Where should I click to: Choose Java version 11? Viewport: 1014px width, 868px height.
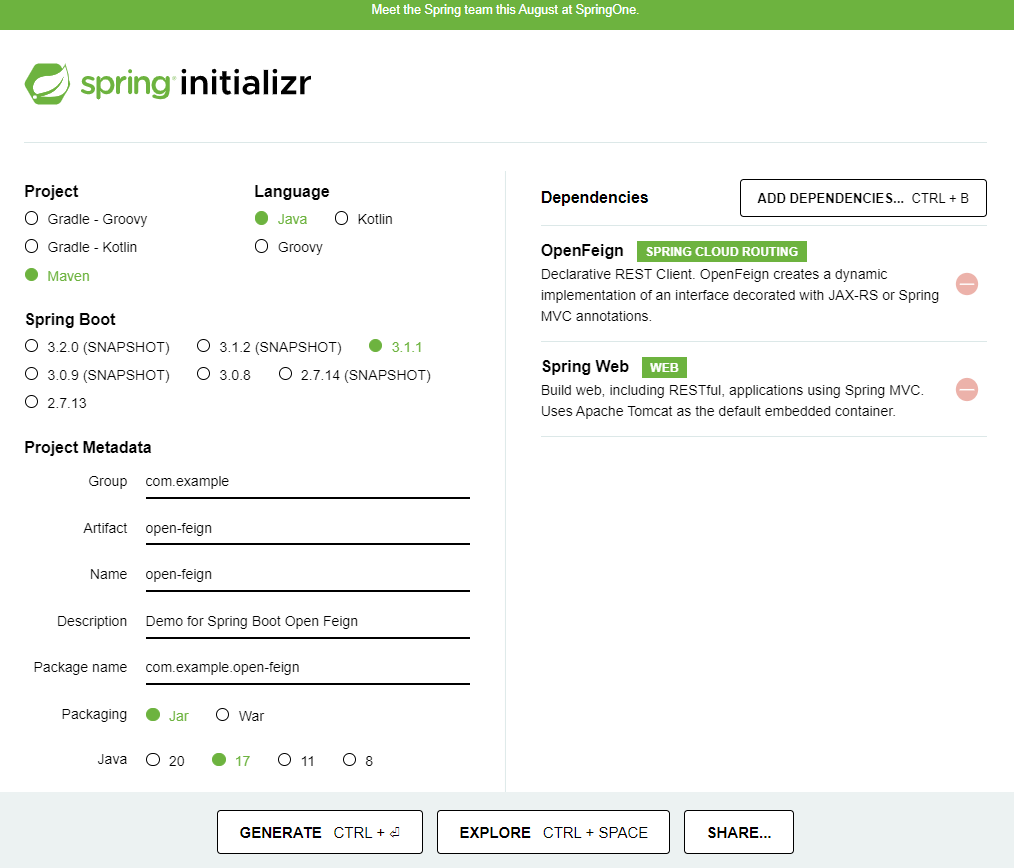pos(296,760)
